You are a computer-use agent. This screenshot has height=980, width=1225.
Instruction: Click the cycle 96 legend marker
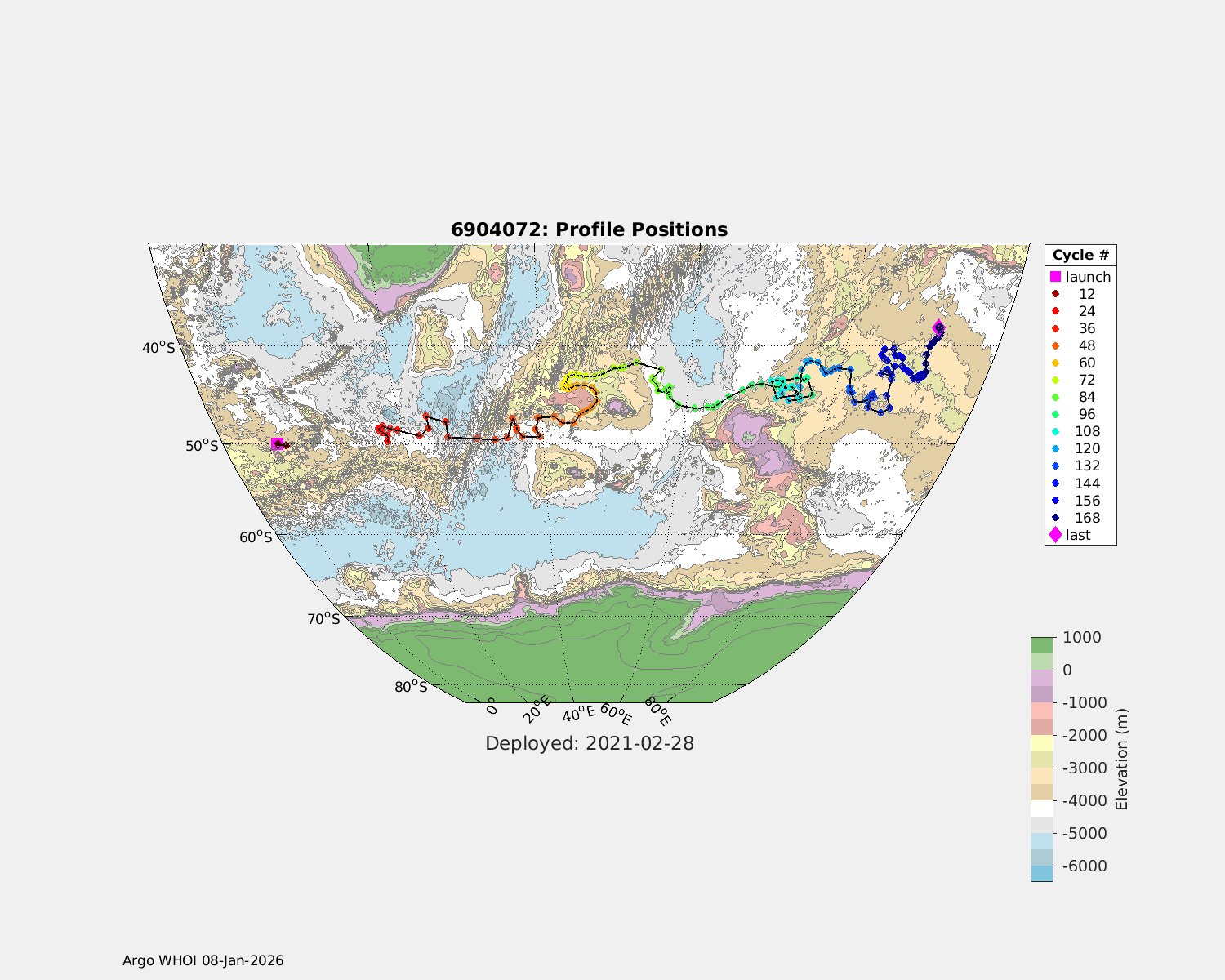pos(1055,414)
